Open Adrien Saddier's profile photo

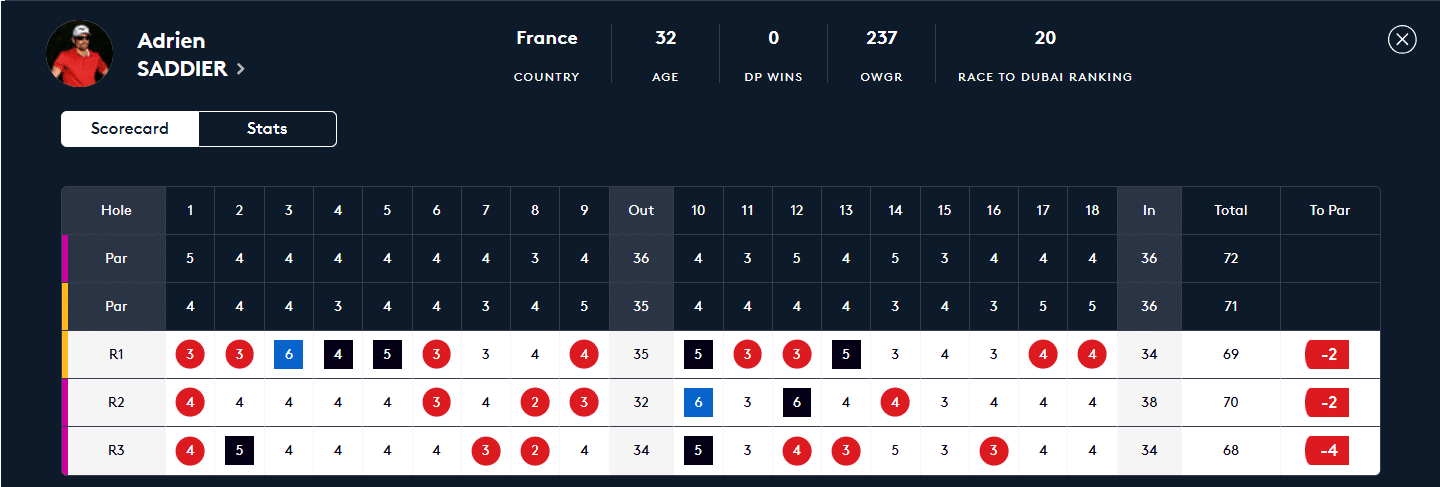click(x=79, y=54)
